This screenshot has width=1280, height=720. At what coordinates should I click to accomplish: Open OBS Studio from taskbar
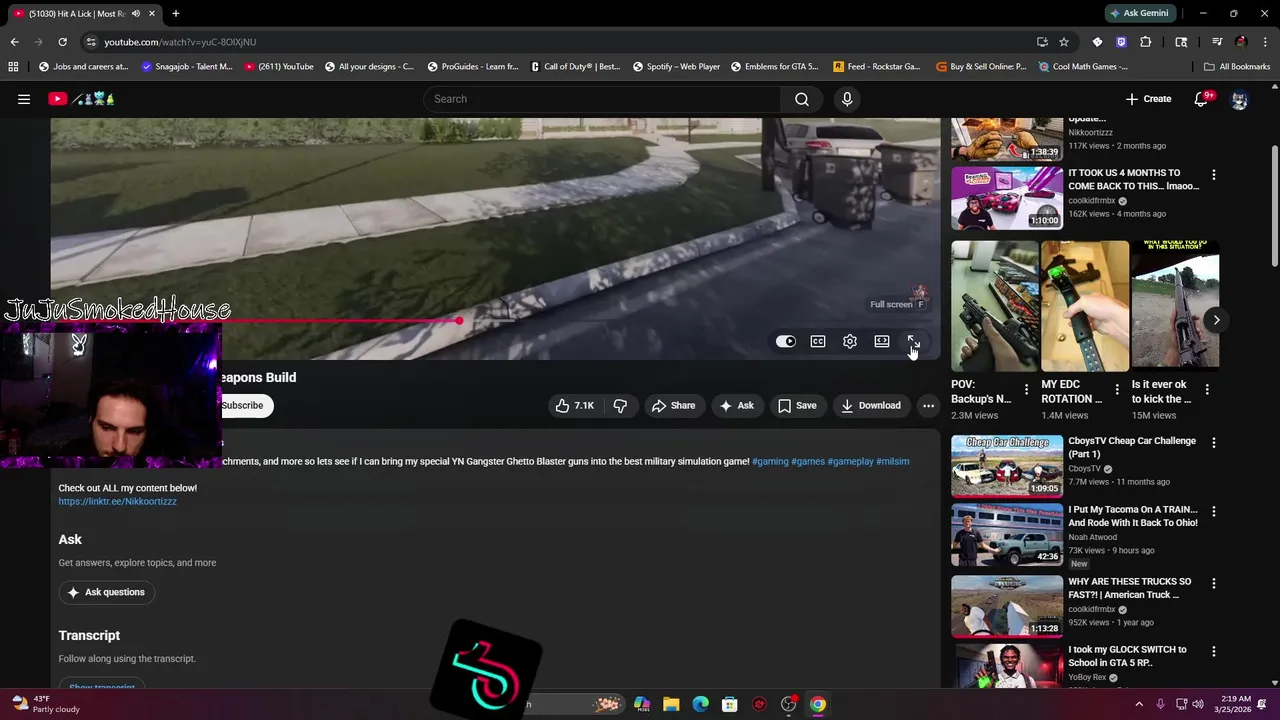click(x=788, y=704)
